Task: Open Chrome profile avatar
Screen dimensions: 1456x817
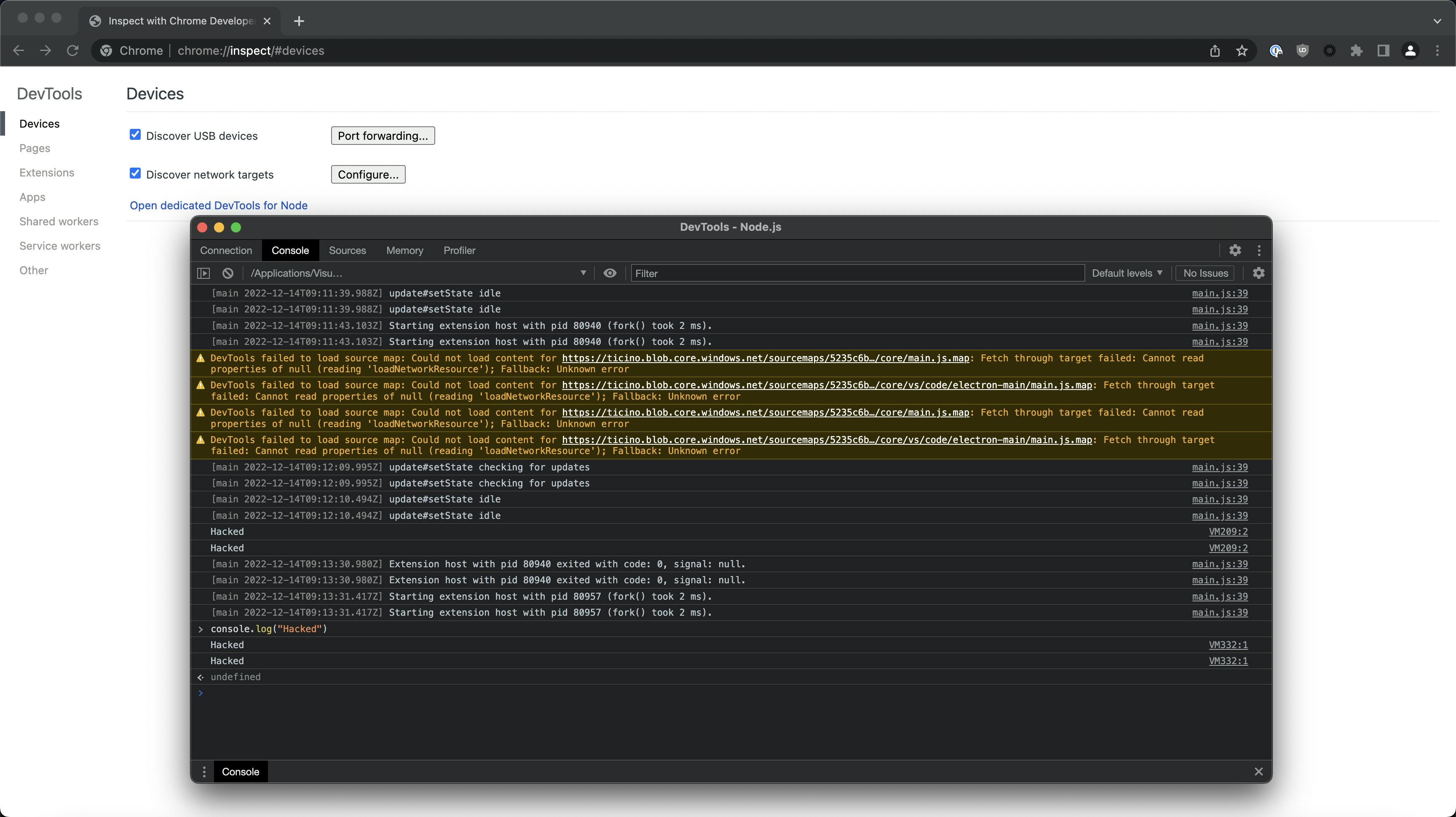Action: pyautogui.click(x=1410, y=51)
